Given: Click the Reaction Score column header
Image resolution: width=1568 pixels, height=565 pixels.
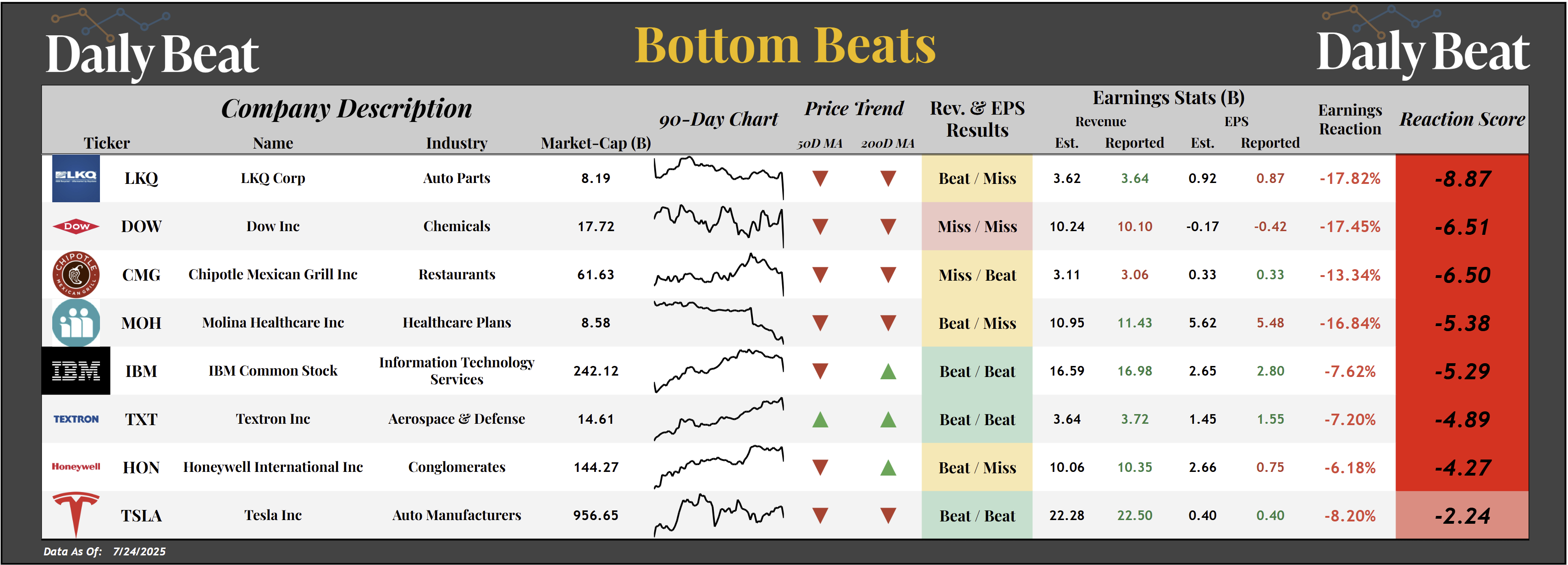Looking at the screenshot, I should (1462, 119).
